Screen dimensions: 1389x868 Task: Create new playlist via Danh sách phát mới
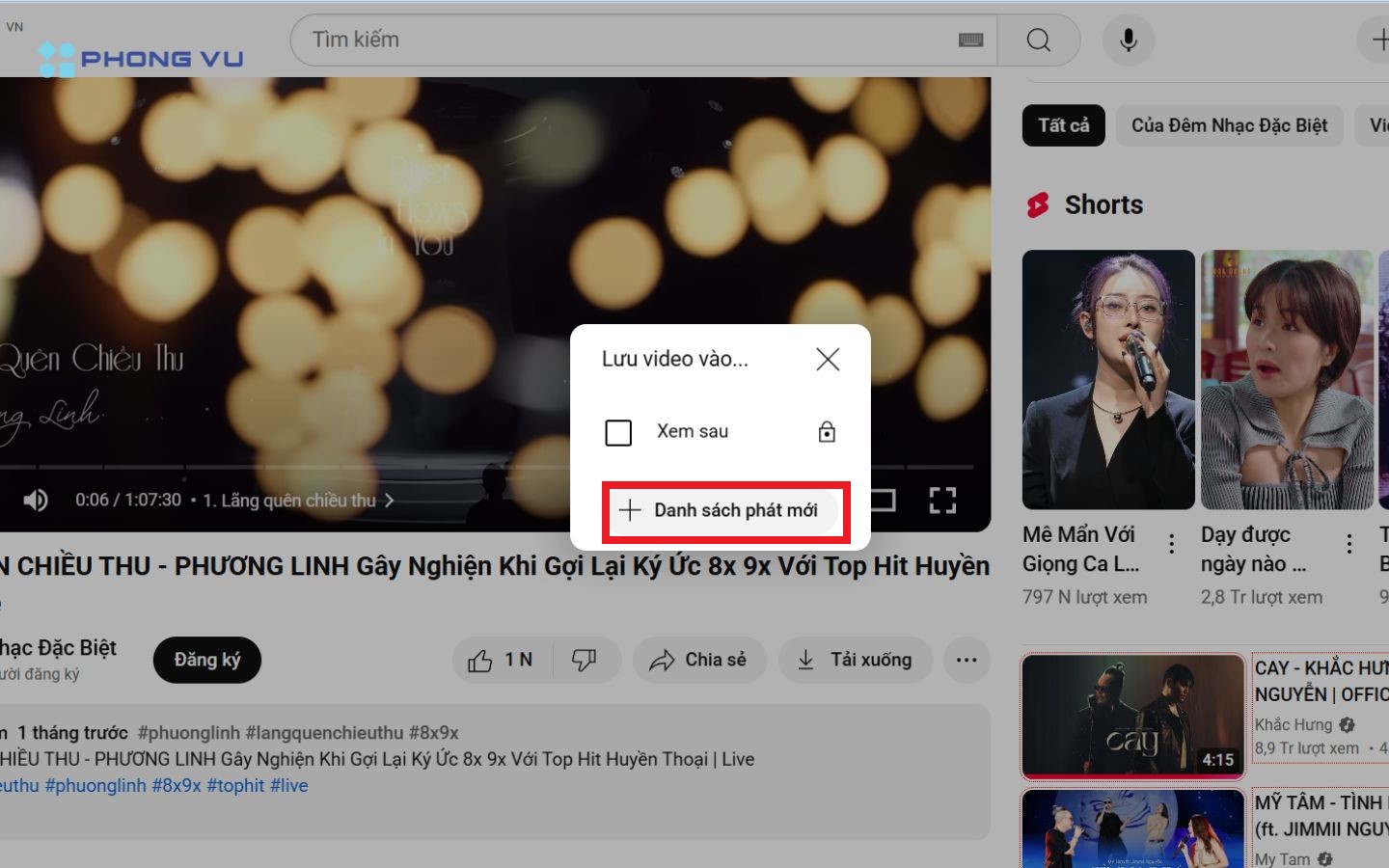point(725,510)
